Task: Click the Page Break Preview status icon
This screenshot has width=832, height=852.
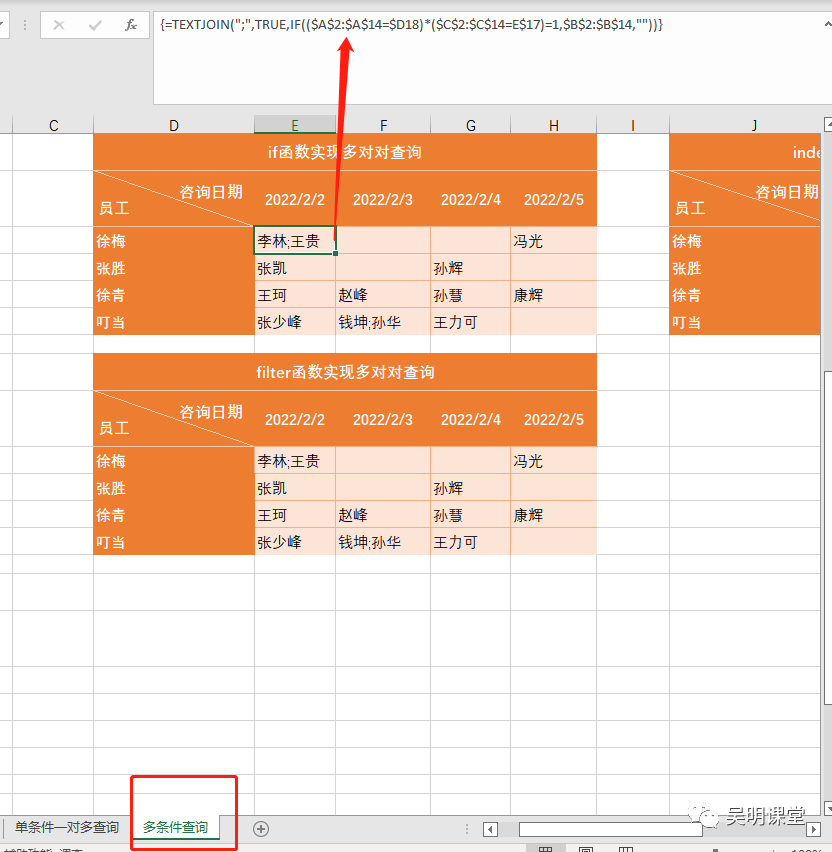Action: tap(626, 849)
